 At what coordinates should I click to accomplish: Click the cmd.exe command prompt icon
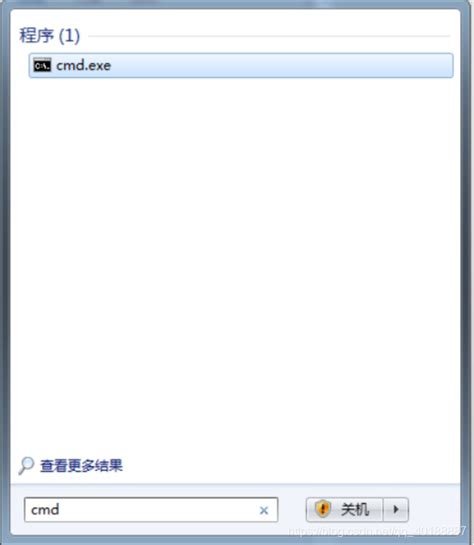pyautogui.click(x=42, y=65)
